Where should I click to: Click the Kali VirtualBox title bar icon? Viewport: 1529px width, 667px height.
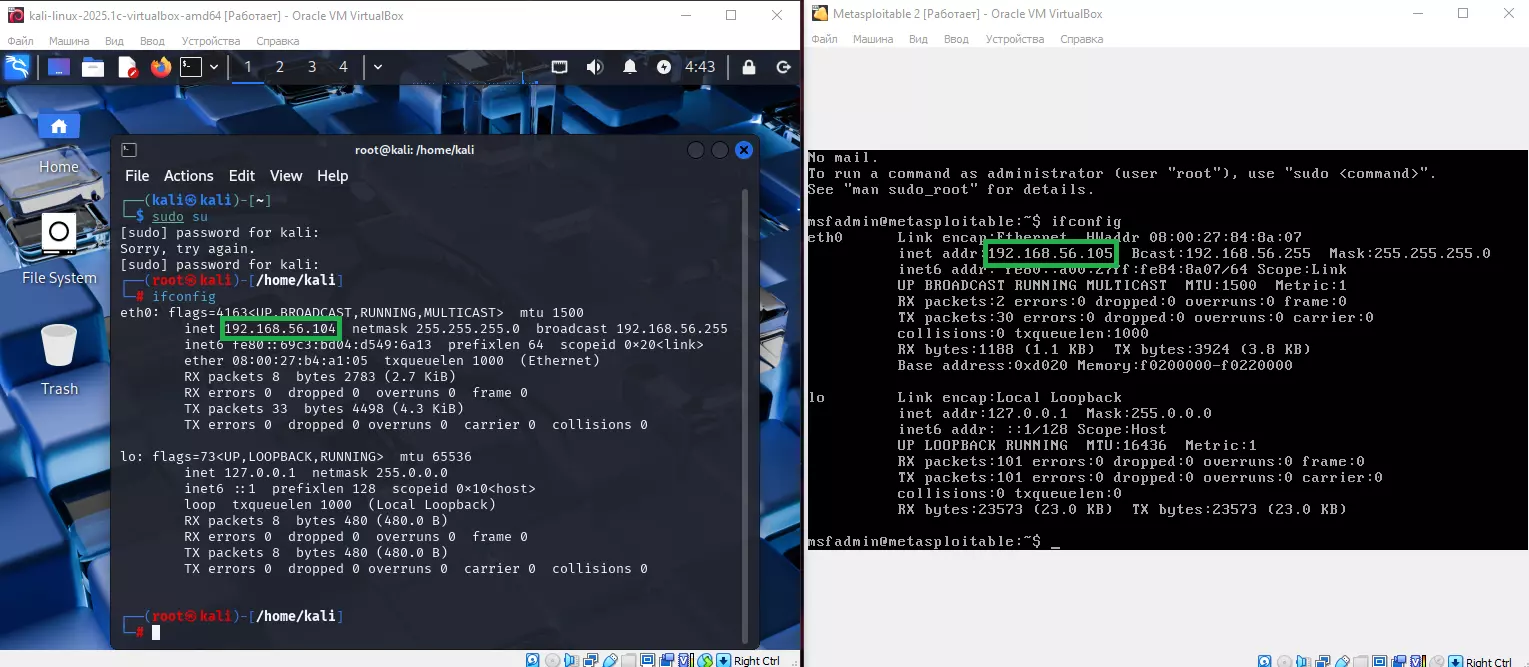15,14
